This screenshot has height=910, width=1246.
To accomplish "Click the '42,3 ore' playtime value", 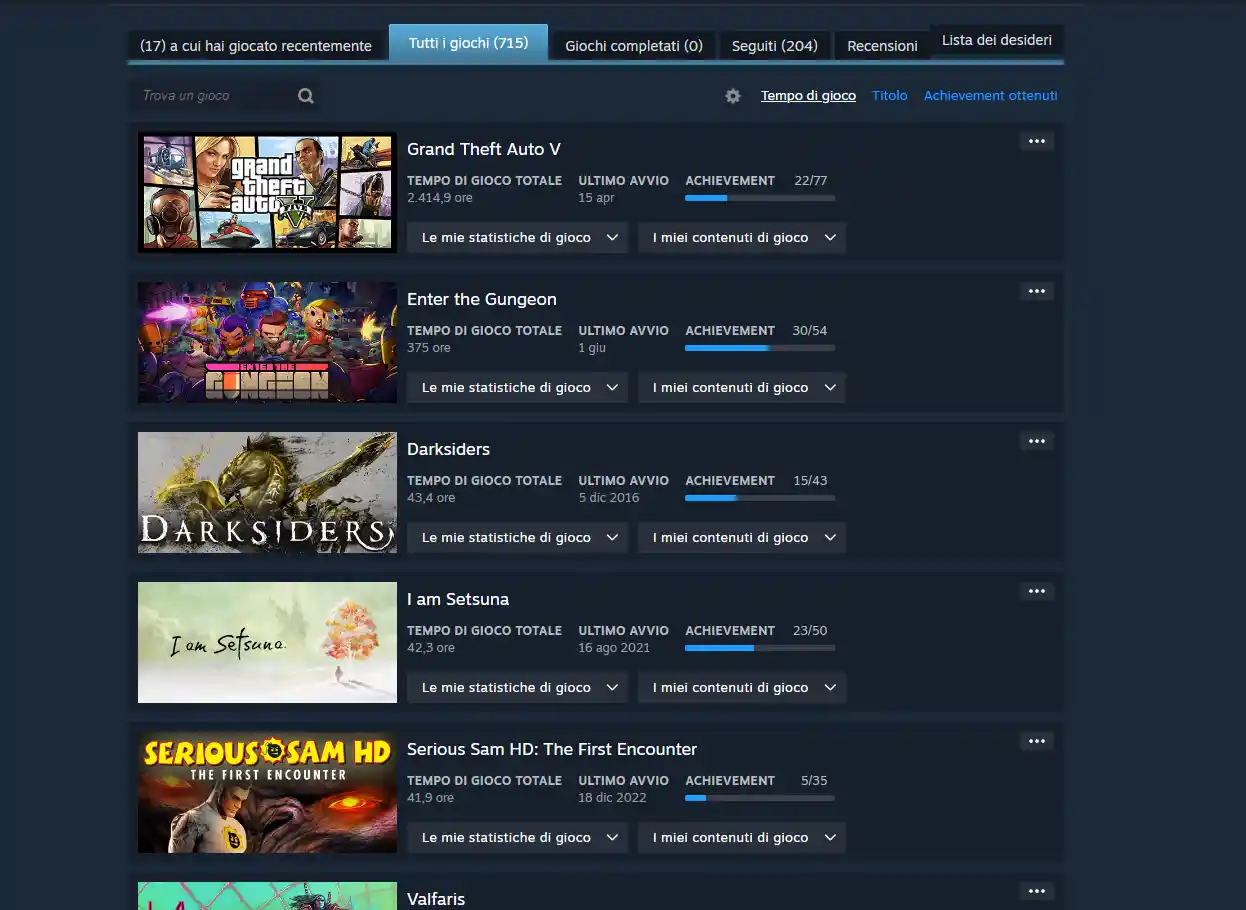I will point(431,648).
